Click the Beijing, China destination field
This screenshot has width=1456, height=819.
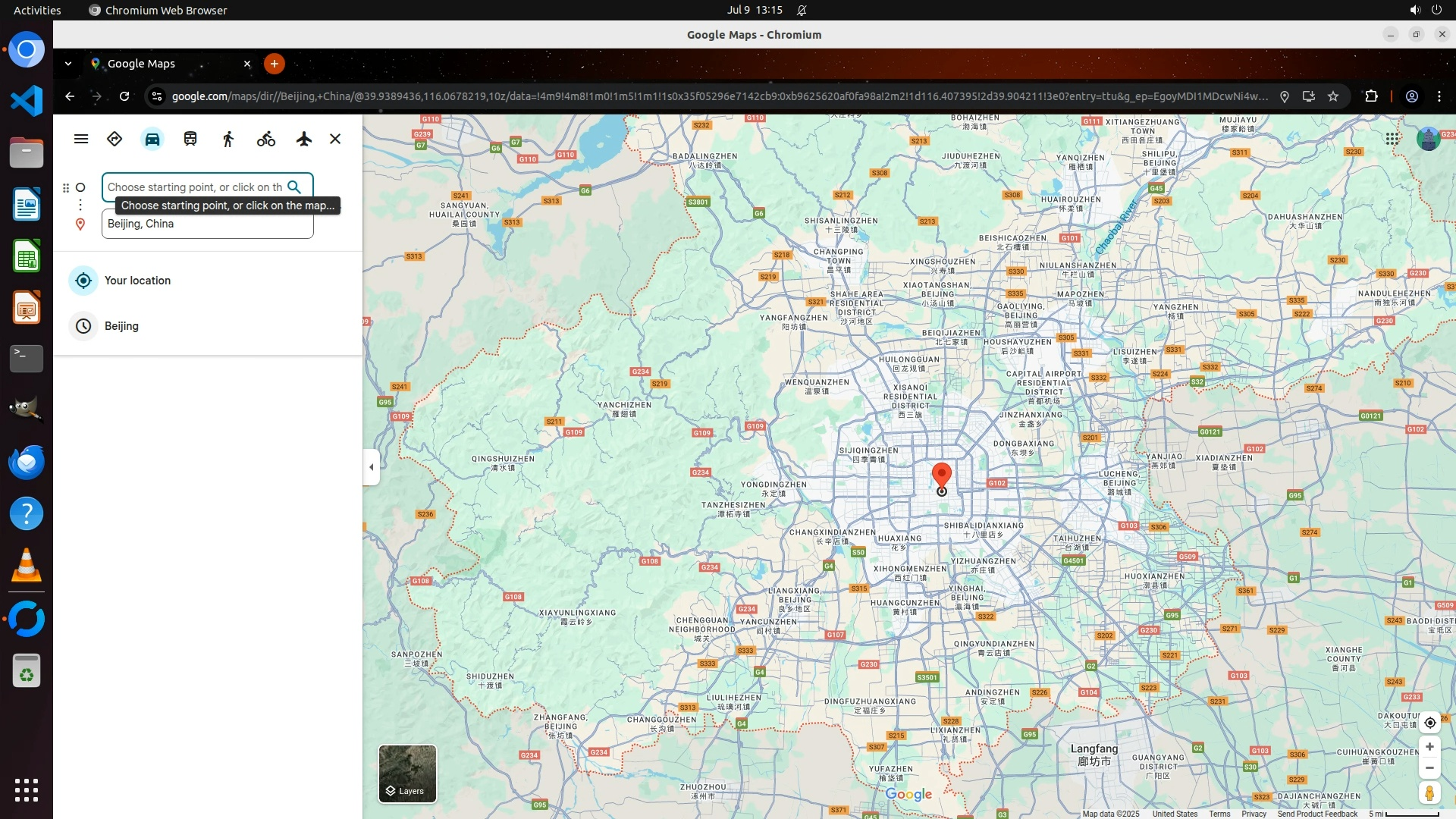(207, 224)
